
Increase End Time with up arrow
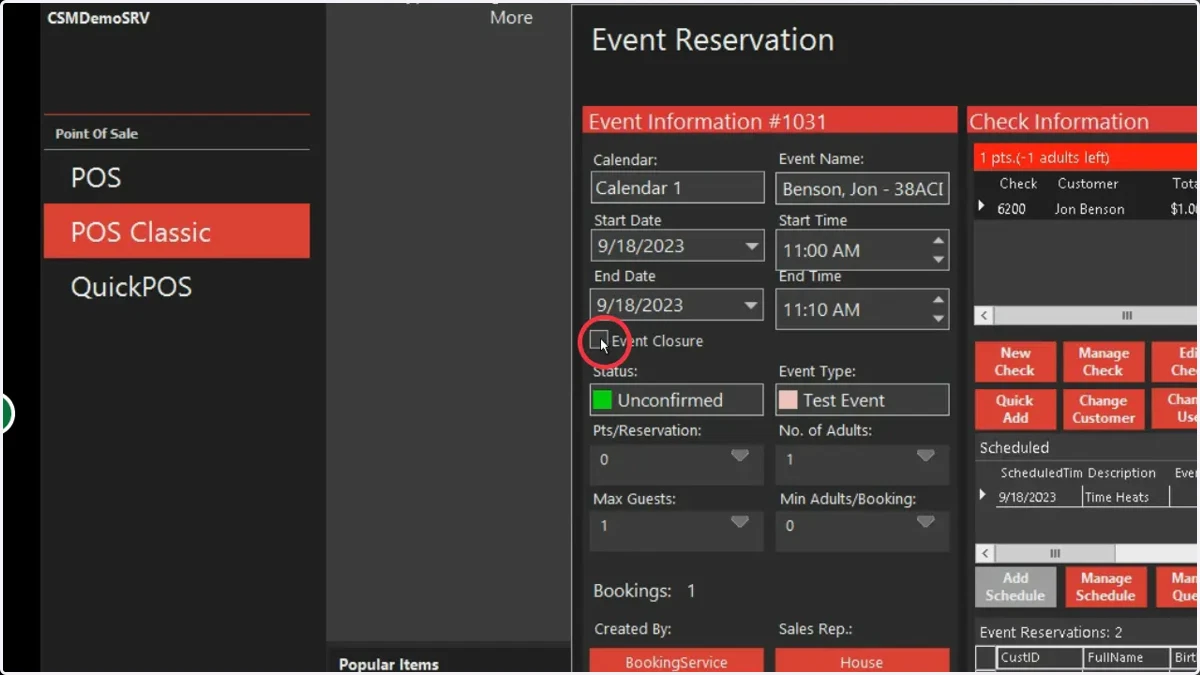coord(938,300)
